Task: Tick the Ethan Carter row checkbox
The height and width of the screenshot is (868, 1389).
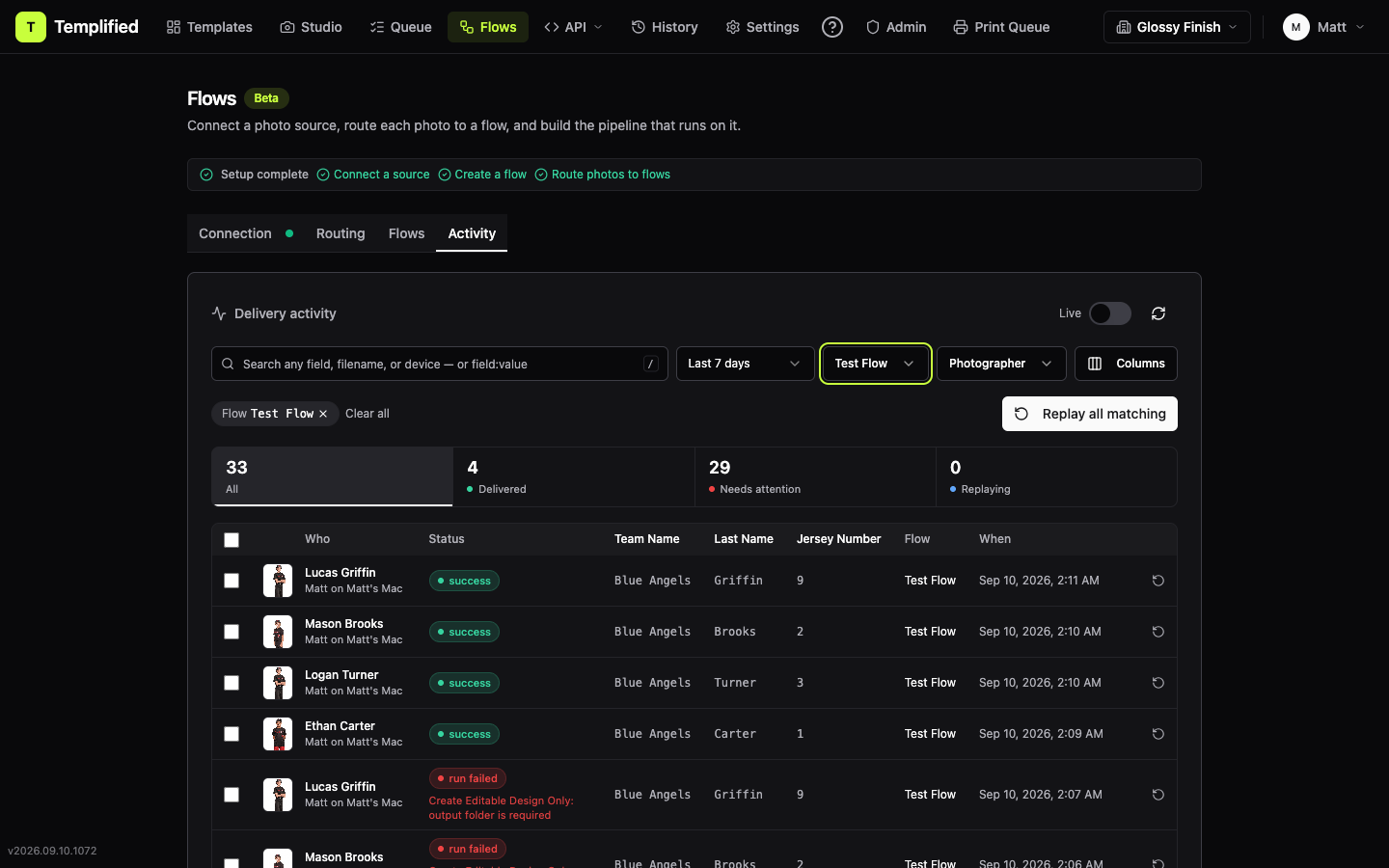Action: point(231,734)
